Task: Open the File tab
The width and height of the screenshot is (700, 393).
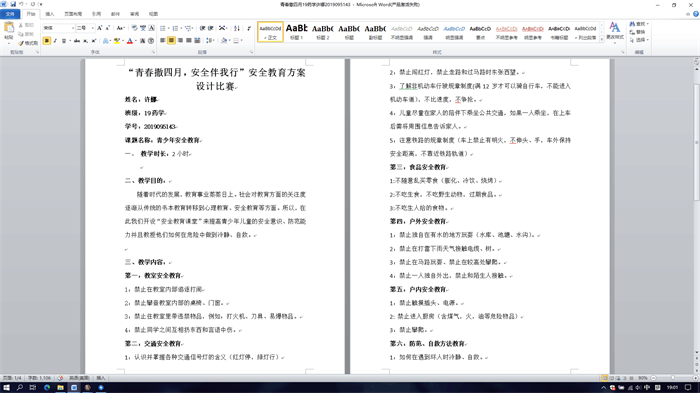Action: (x=10, y=14)
